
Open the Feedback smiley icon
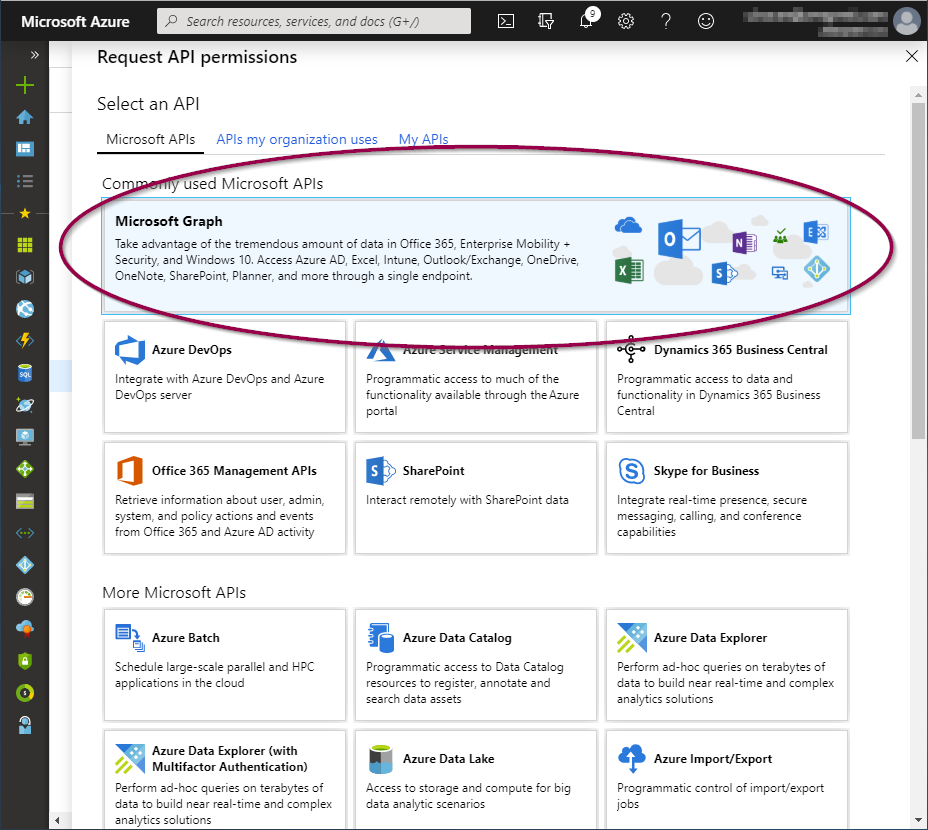(705, 21)
